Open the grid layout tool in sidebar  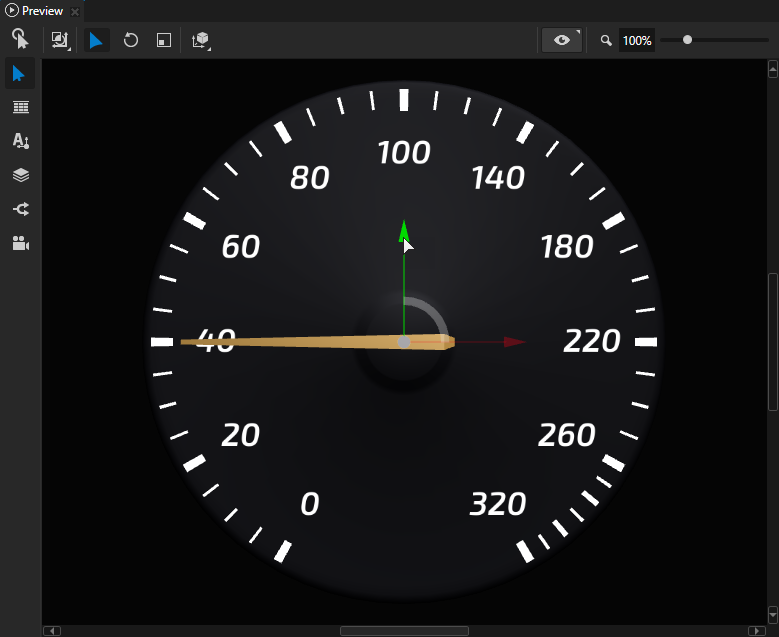20,107
